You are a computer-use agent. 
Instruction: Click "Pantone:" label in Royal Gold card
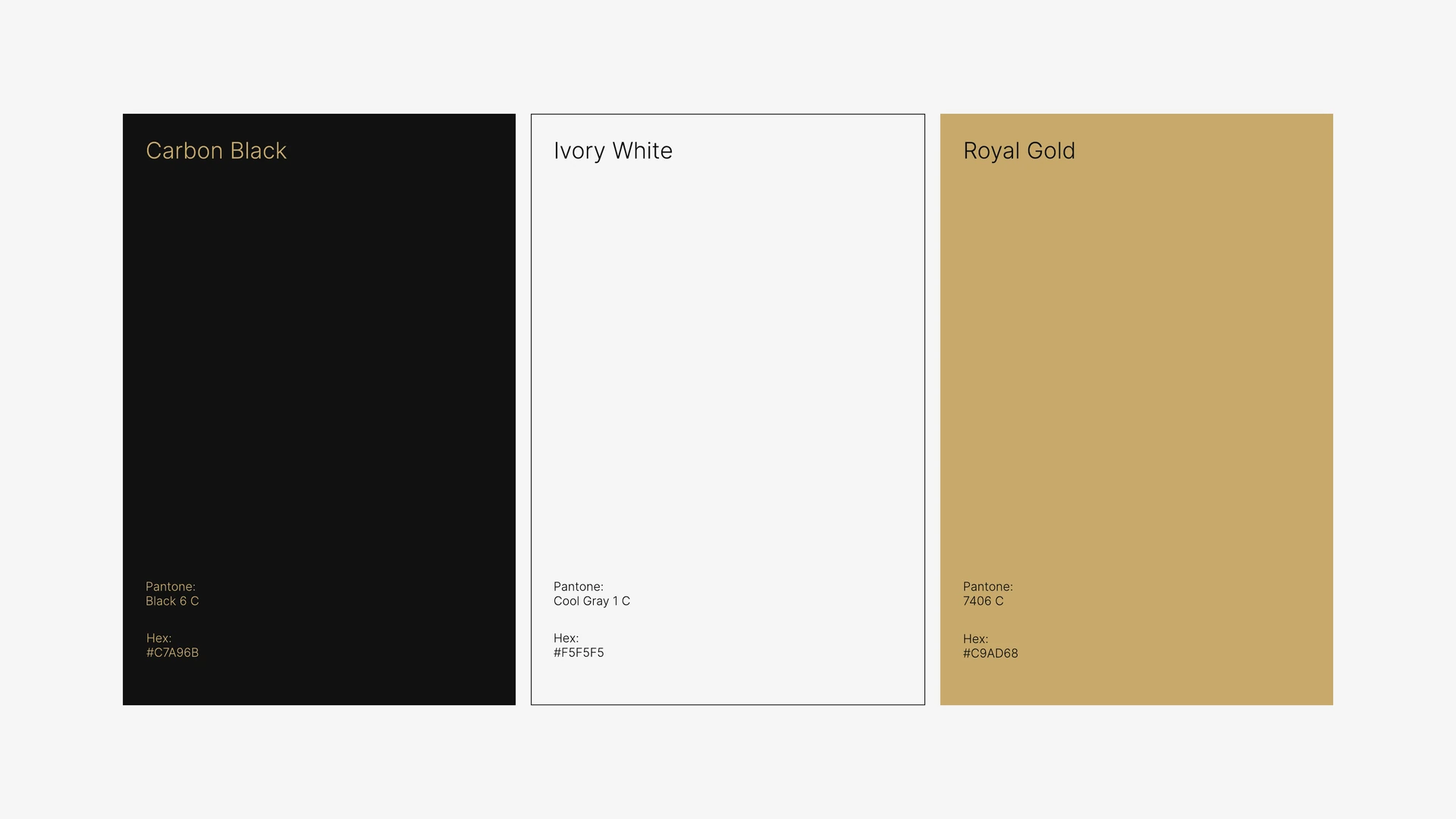coord(988,587)
